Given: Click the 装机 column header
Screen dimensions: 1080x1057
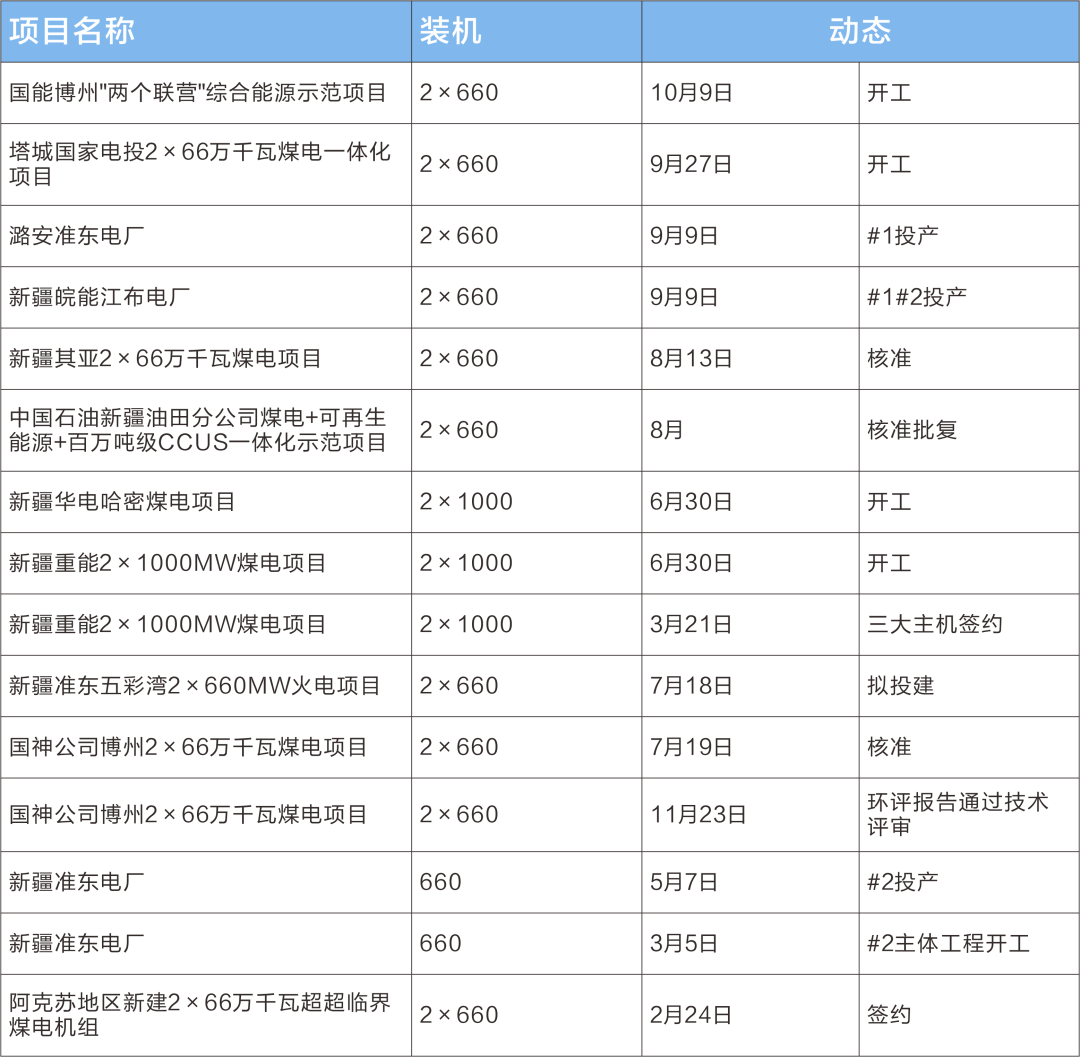Looking at the screenshot, I should (x=527, y=32).
